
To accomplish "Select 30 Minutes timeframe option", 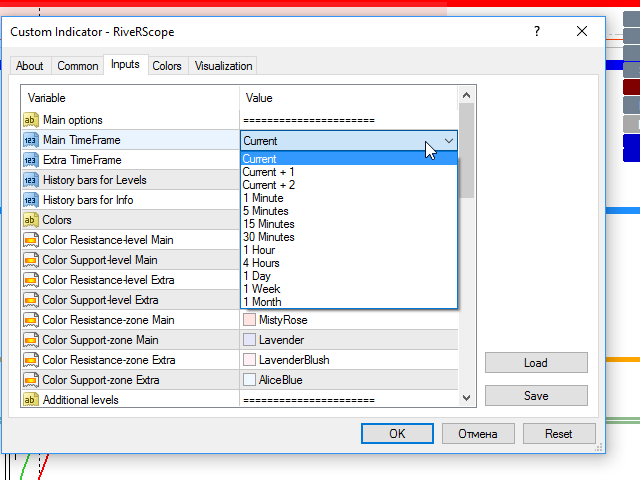I will [x=349, y=237].
